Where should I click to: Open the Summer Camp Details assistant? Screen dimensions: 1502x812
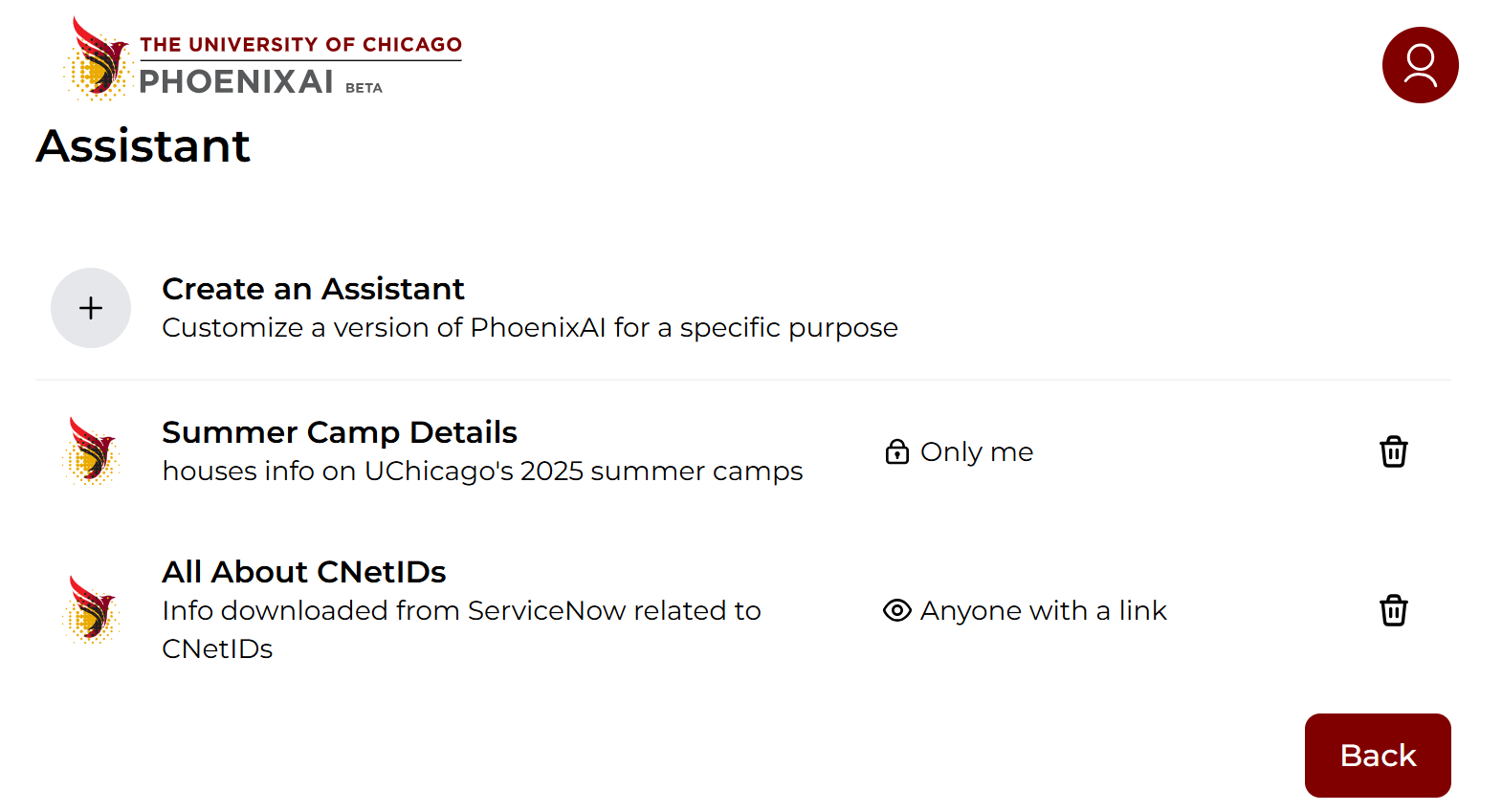tap(340, 432)
